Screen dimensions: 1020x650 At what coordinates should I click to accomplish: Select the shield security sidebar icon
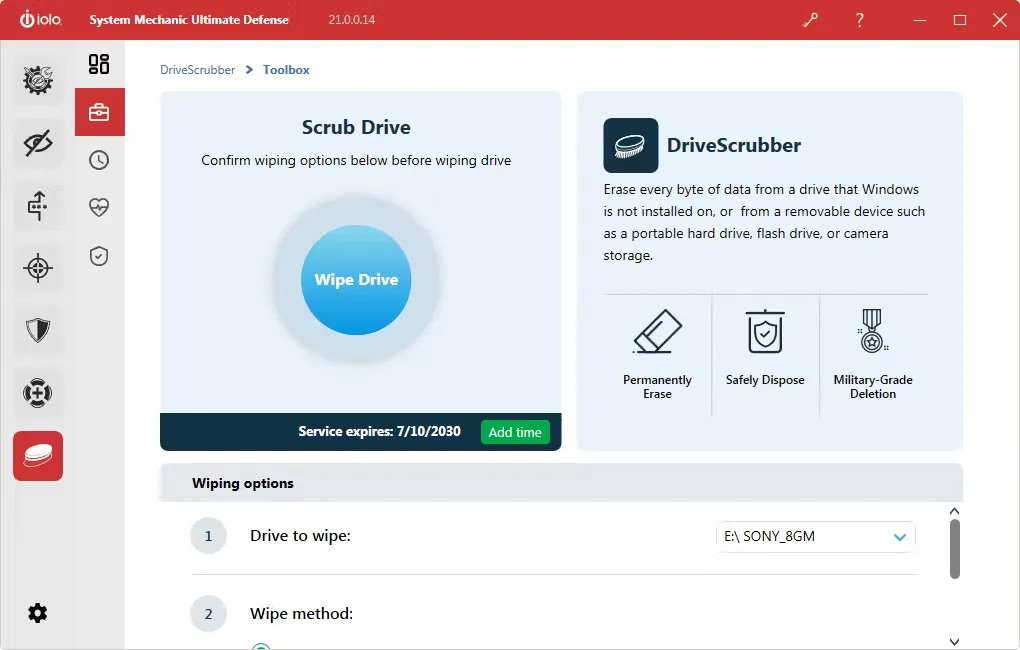[38, 331]
